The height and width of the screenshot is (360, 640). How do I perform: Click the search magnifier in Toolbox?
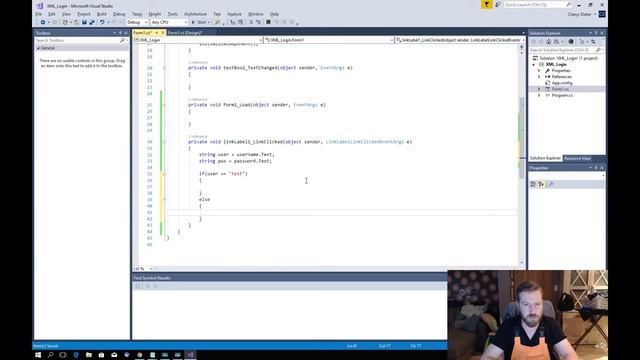pyautogui.click(x=122, y=40)
